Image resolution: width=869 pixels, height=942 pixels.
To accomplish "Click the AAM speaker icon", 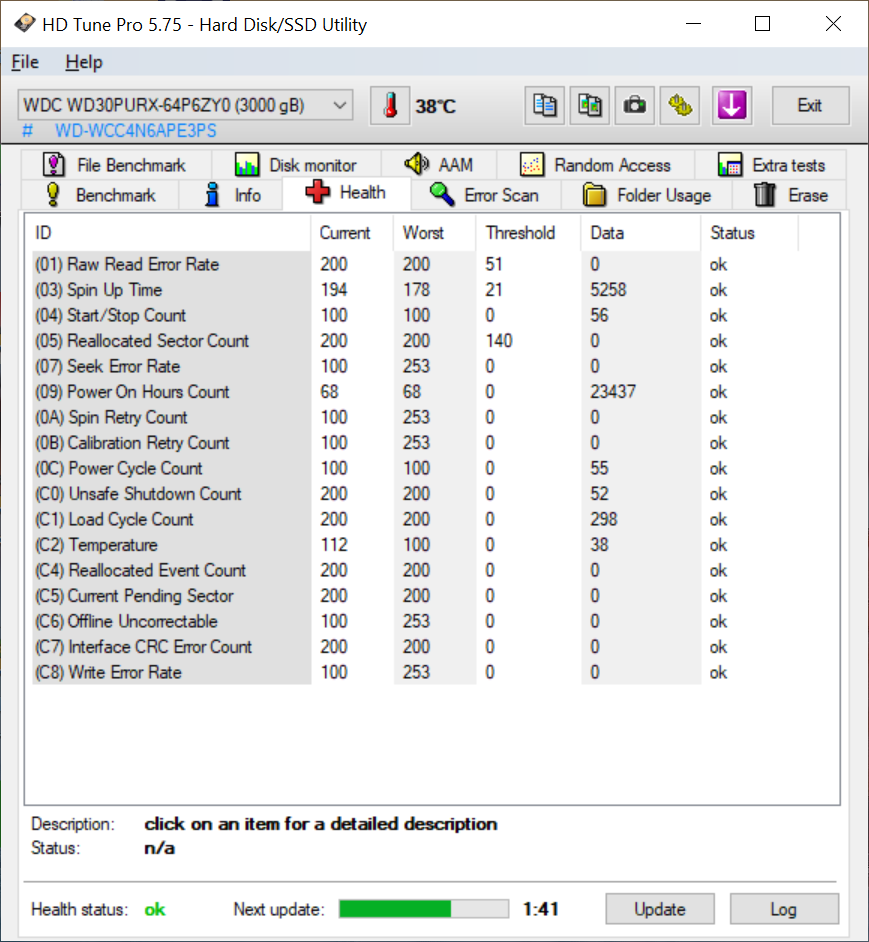I will (x=416, y=163).
